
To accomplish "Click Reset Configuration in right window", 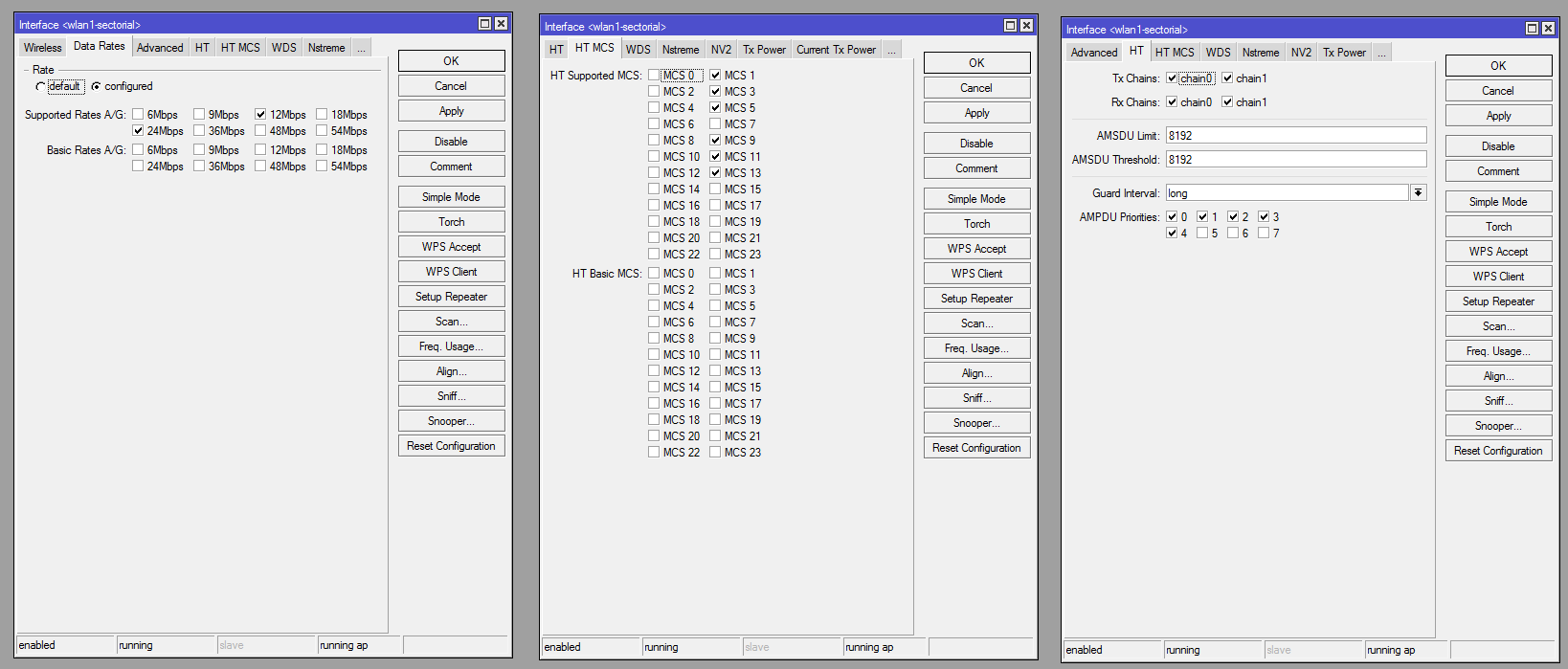I will 1498,450.
